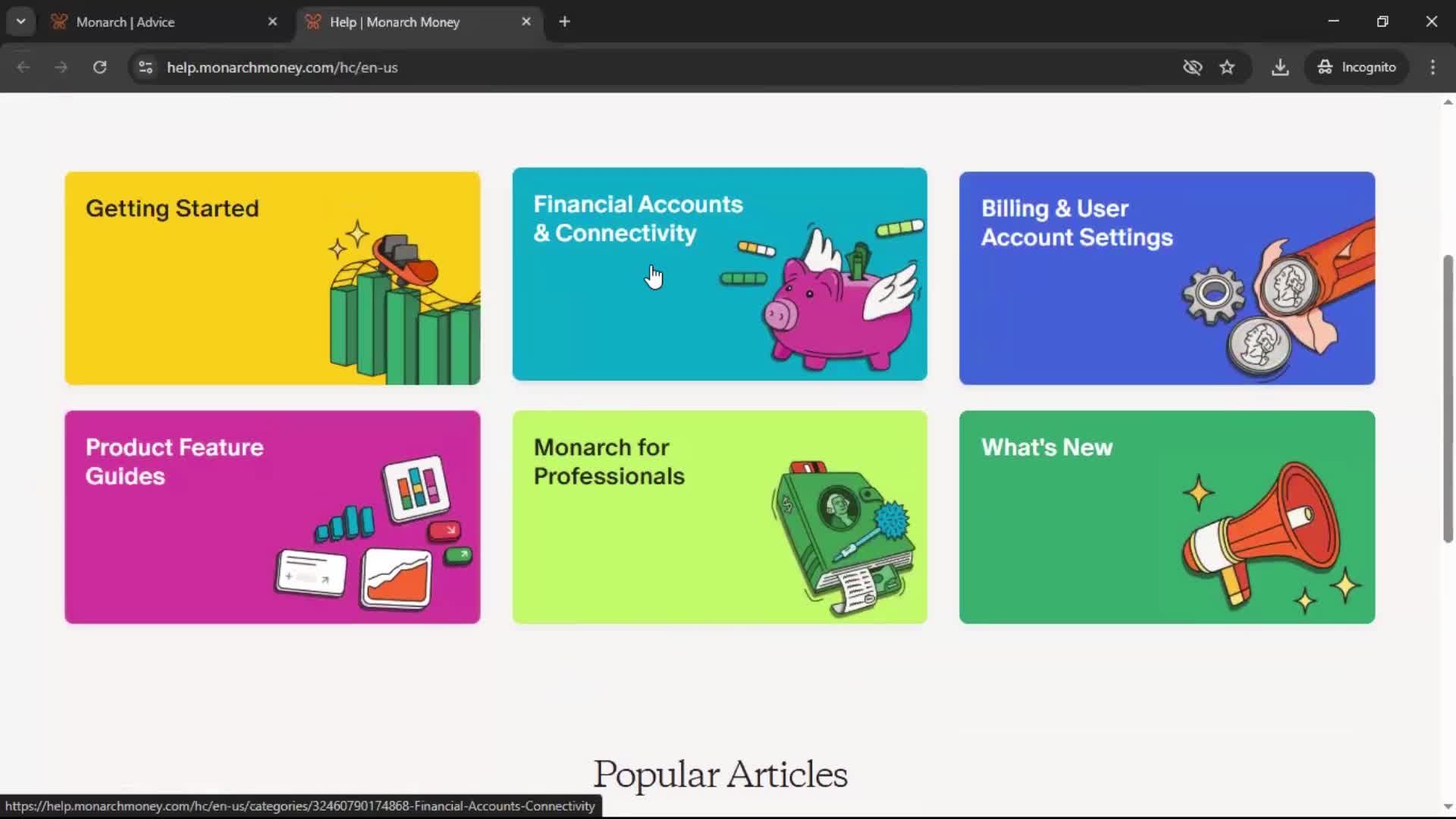Open new tab with plus icon
Image resolution: width=1456 pixels, height=819 pixels.
pos(564,22)
